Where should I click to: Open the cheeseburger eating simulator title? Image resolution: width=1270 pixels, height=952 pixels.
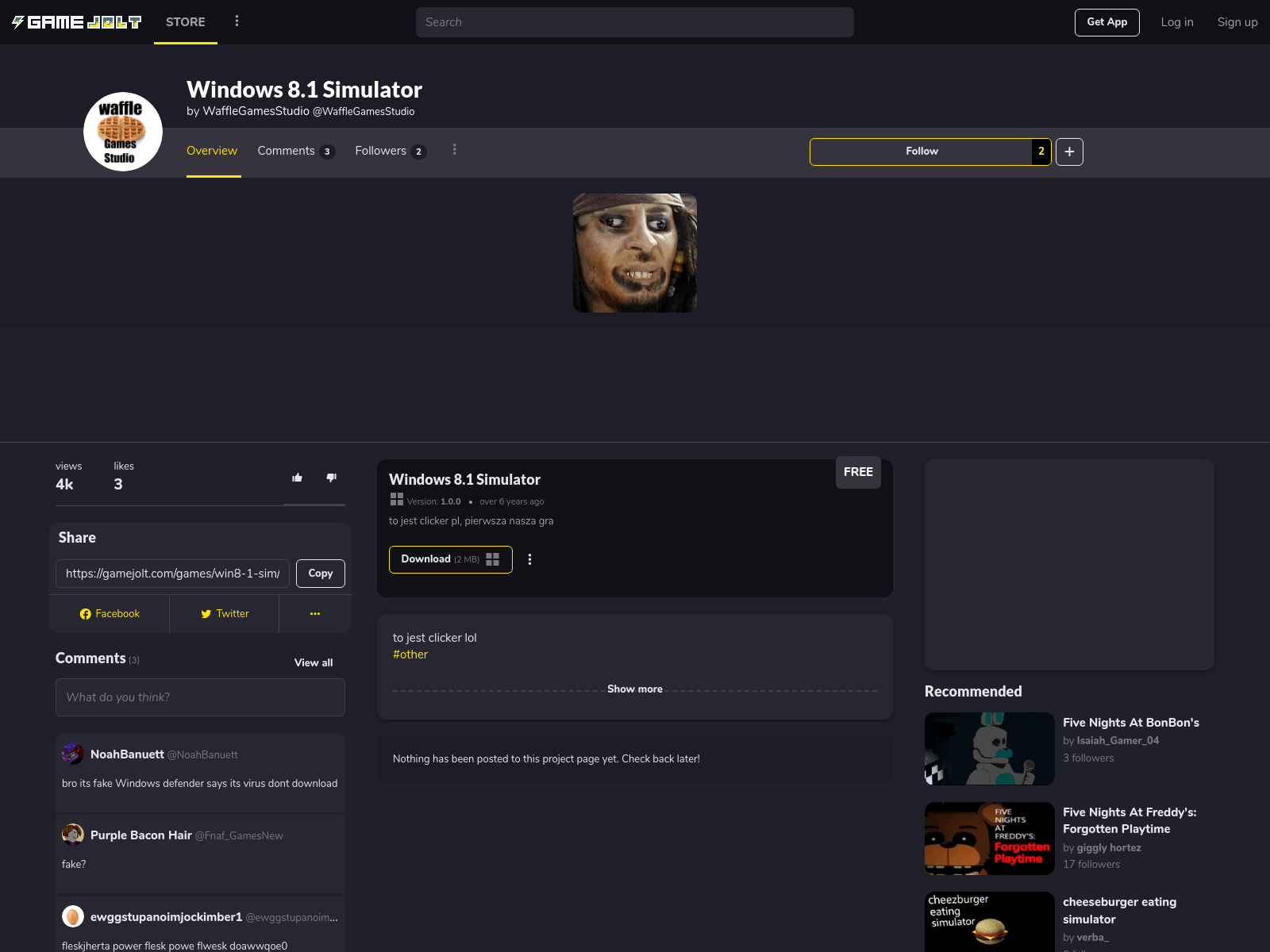(1120, 911)
